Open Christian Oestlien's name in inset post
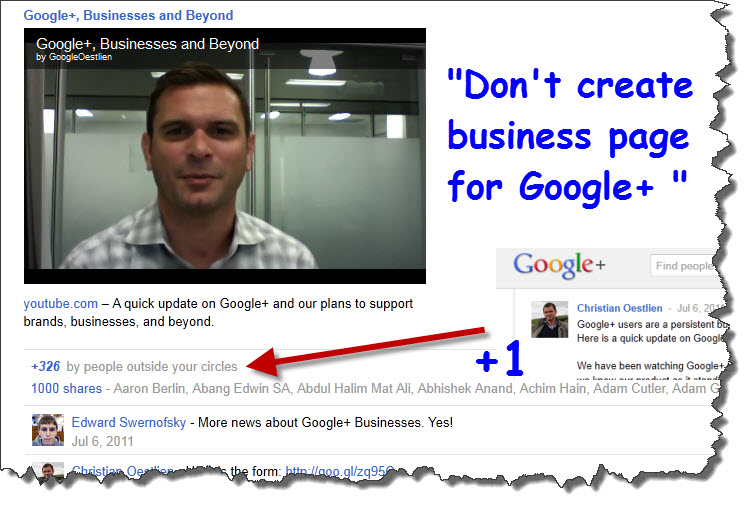Viewport: 754px width, 510px height. (x=619, y=308)
